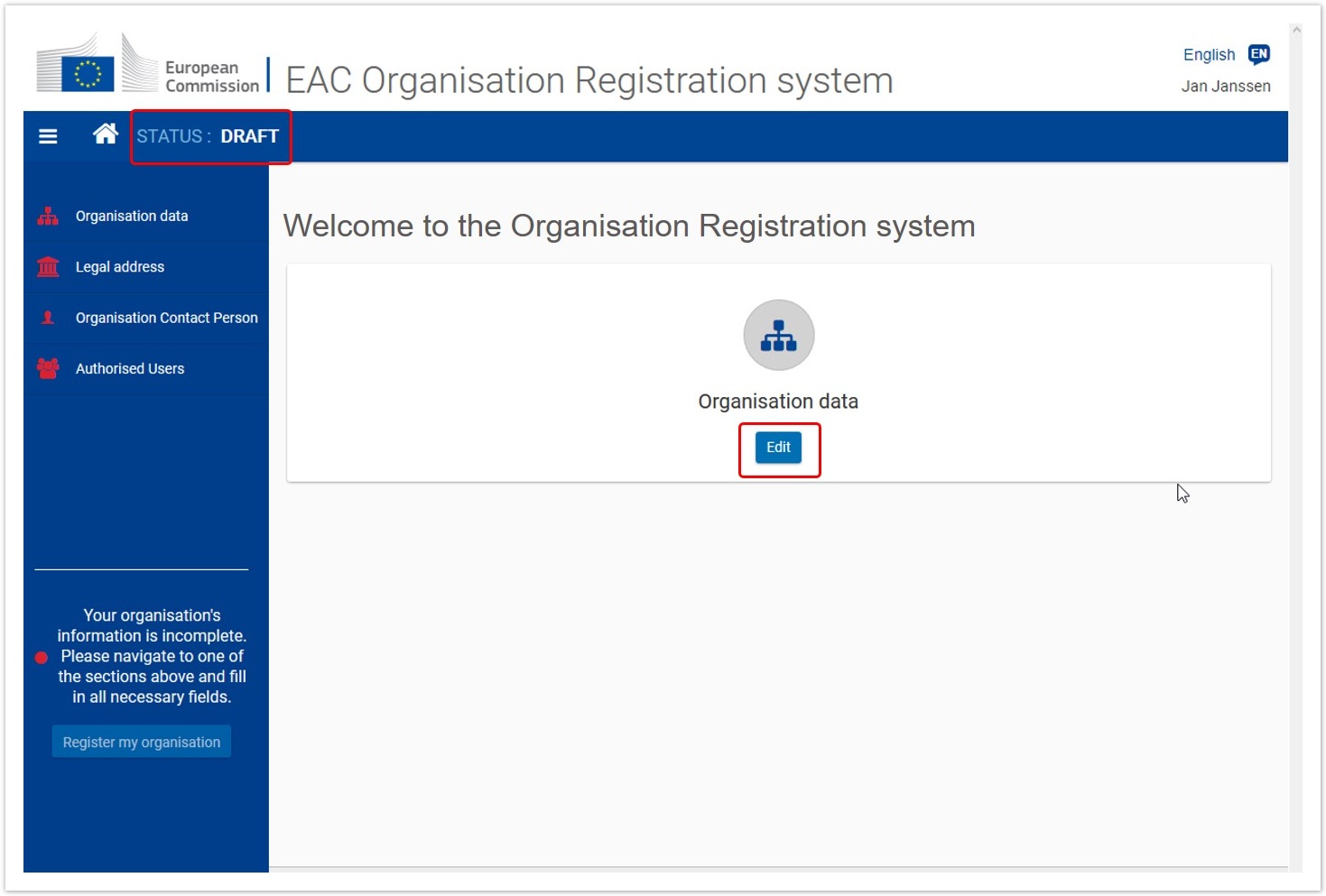Click the red incomplete status dot
This screenshot has width=1326, height=896.
click(42, 658)
